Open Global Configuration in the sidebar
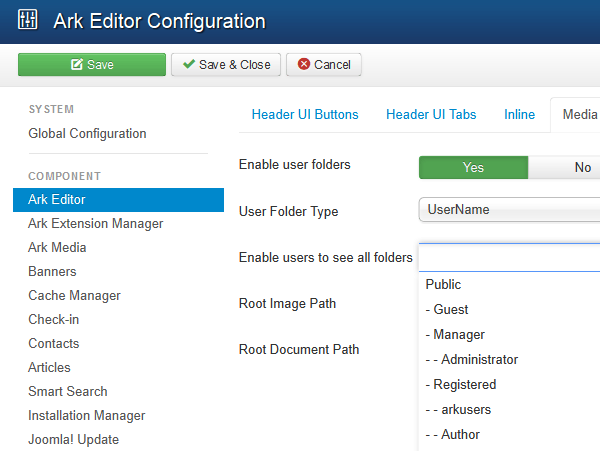600x451 pixels. click(x=87, y=134)
